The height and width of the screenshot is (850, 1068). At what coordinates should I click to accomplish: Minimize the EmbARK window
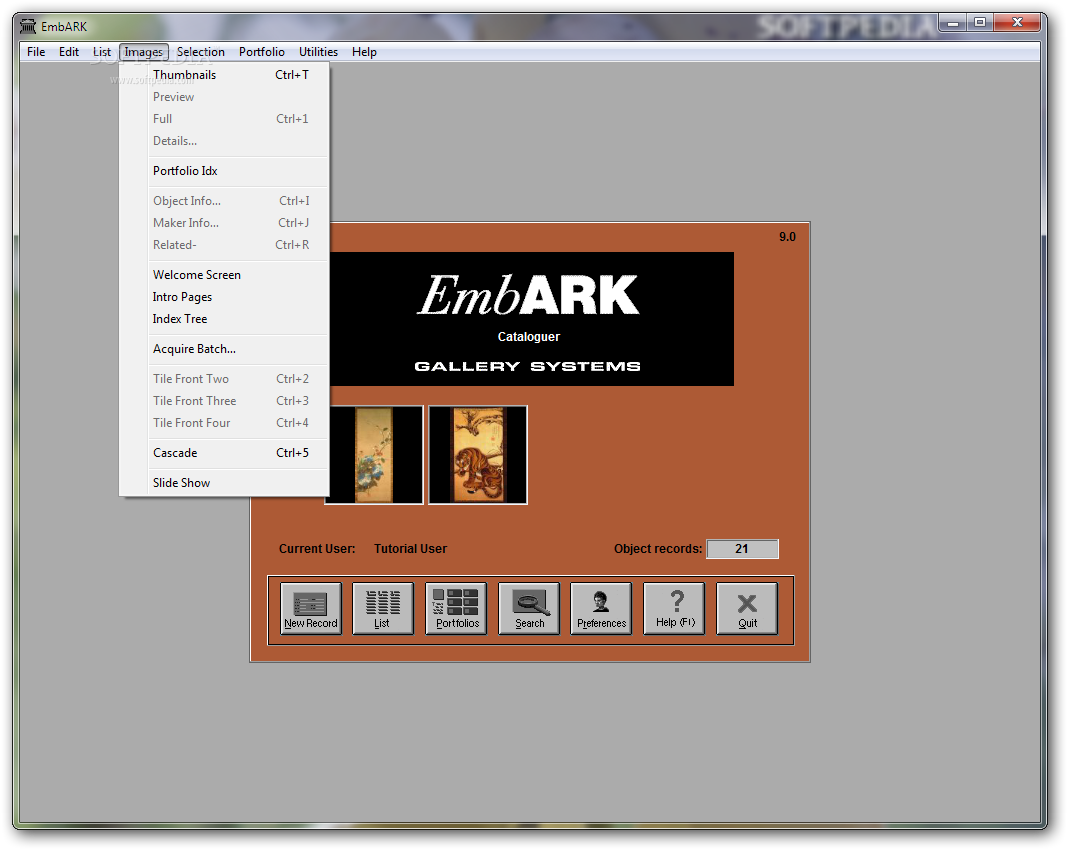[x=953, y=24]
